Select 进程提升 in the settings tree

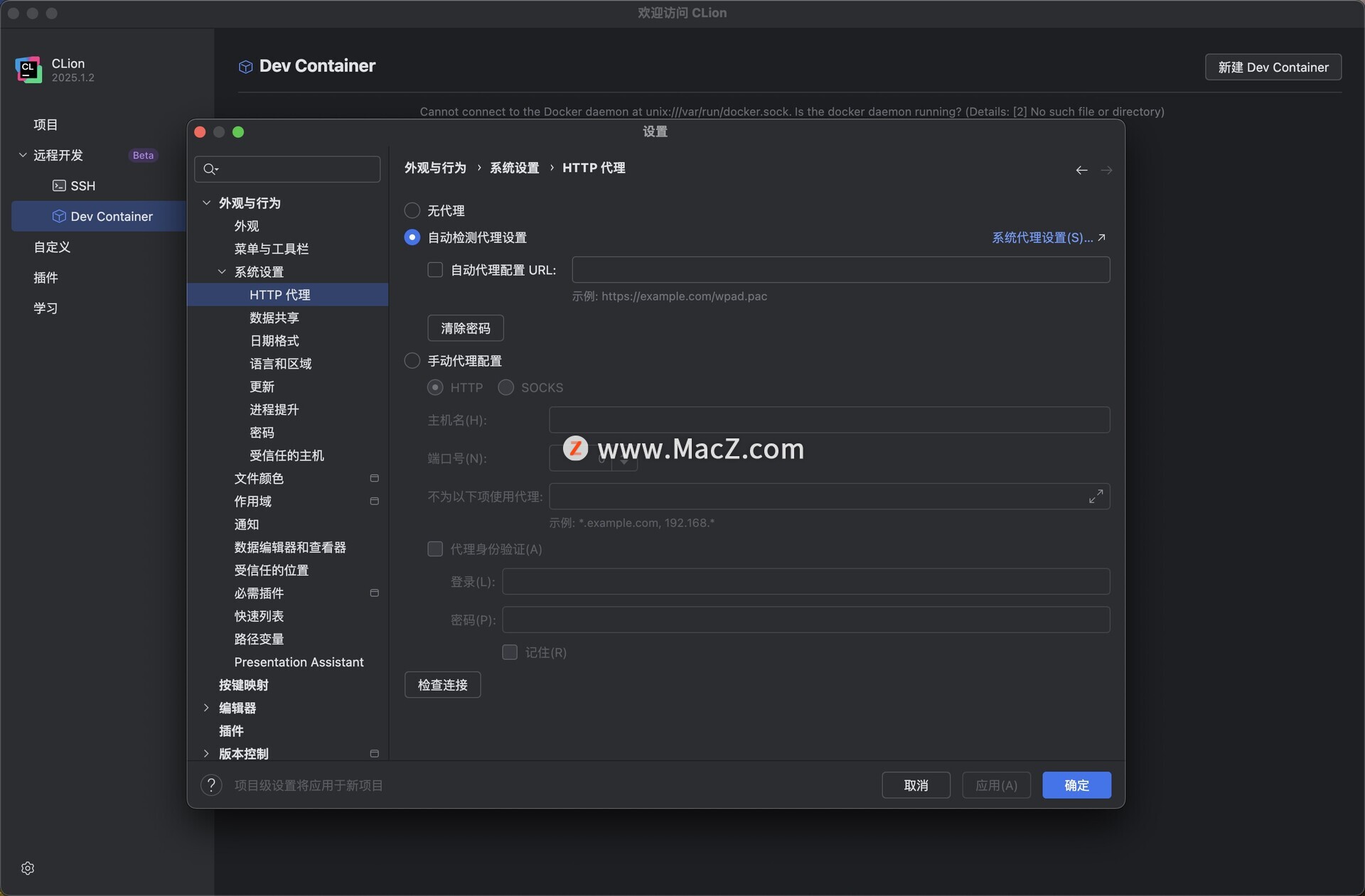(x=274, y=410)
